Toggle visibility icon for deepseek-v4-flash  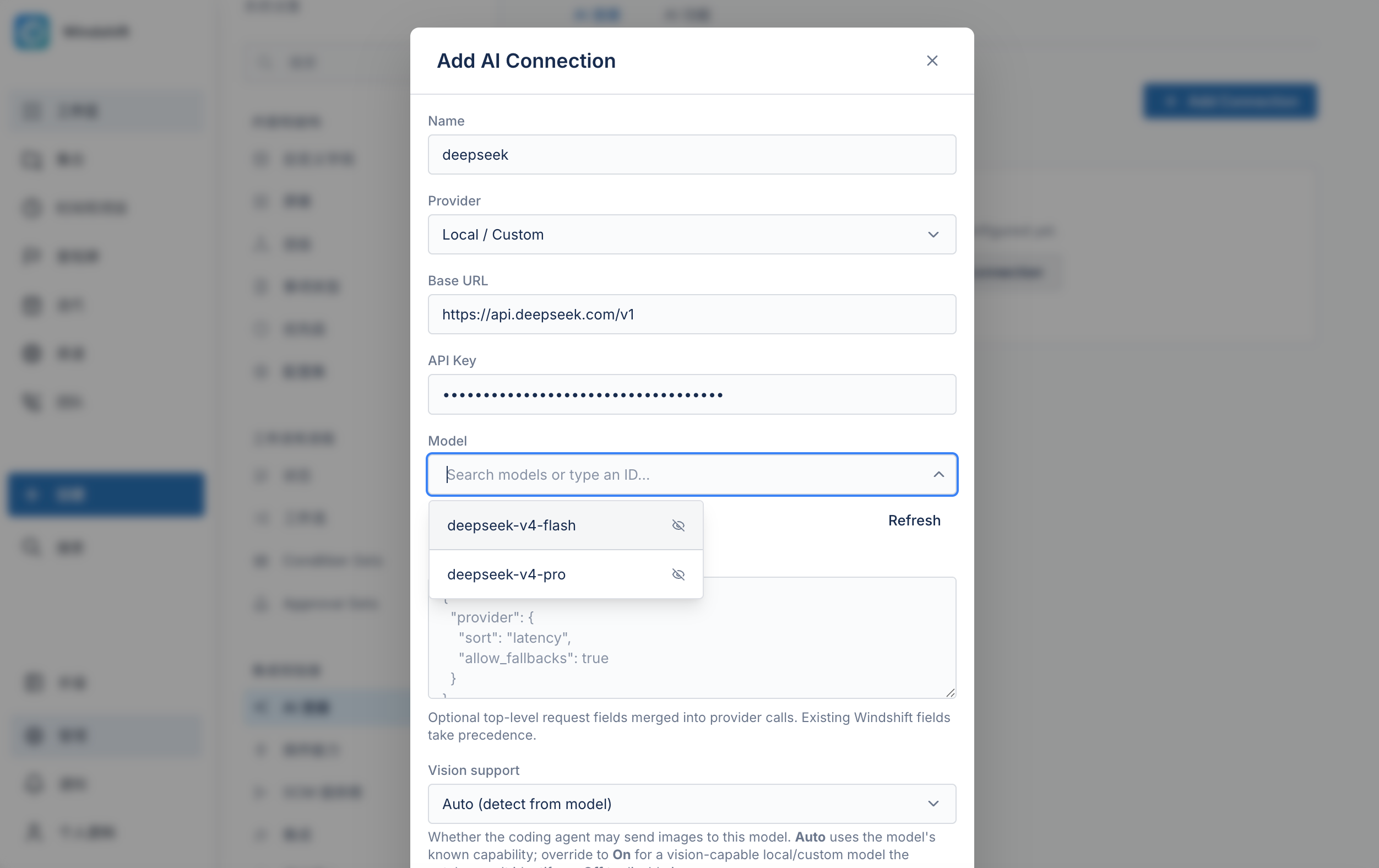point(678,525)
